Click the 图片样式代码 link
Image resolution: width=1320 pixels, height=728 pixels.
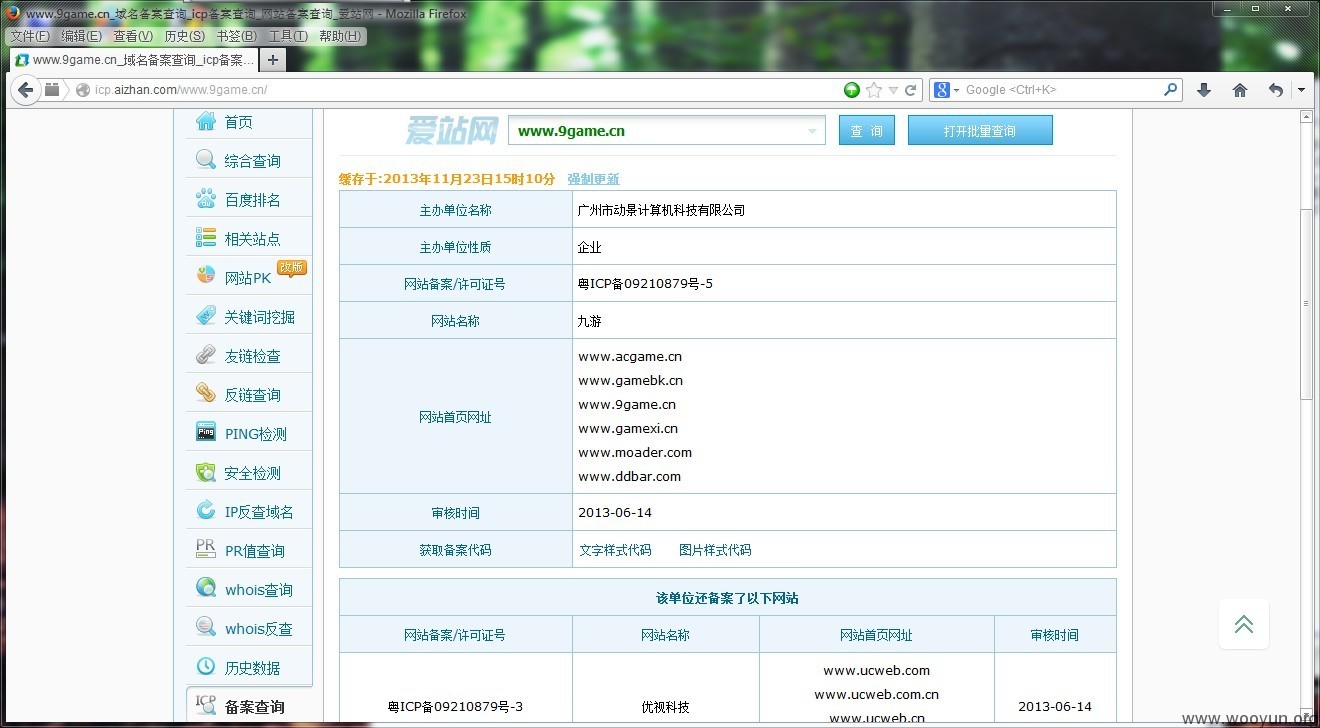pos(715,550)
